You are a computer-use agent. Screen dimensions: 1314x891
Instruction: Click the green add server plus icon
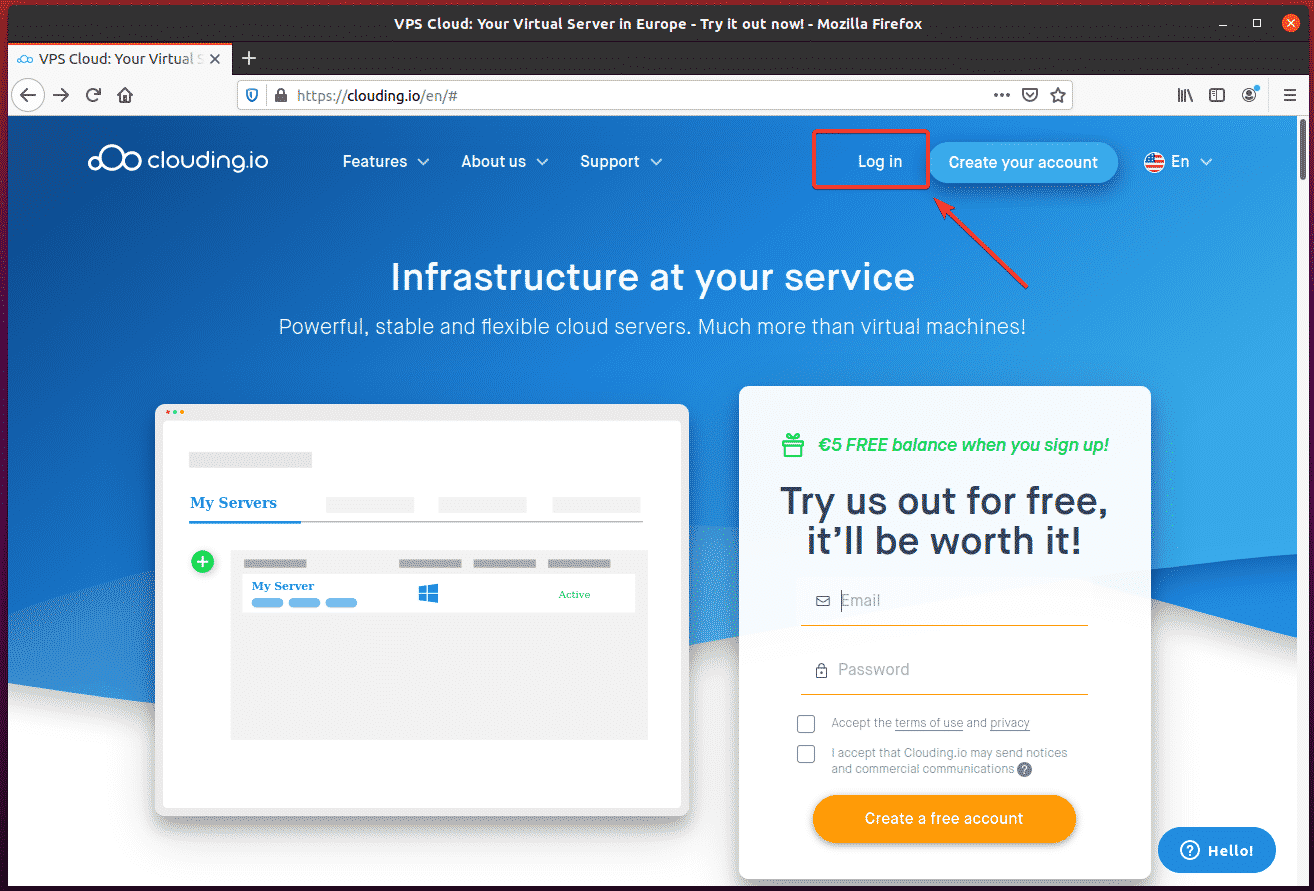point(202,562)
